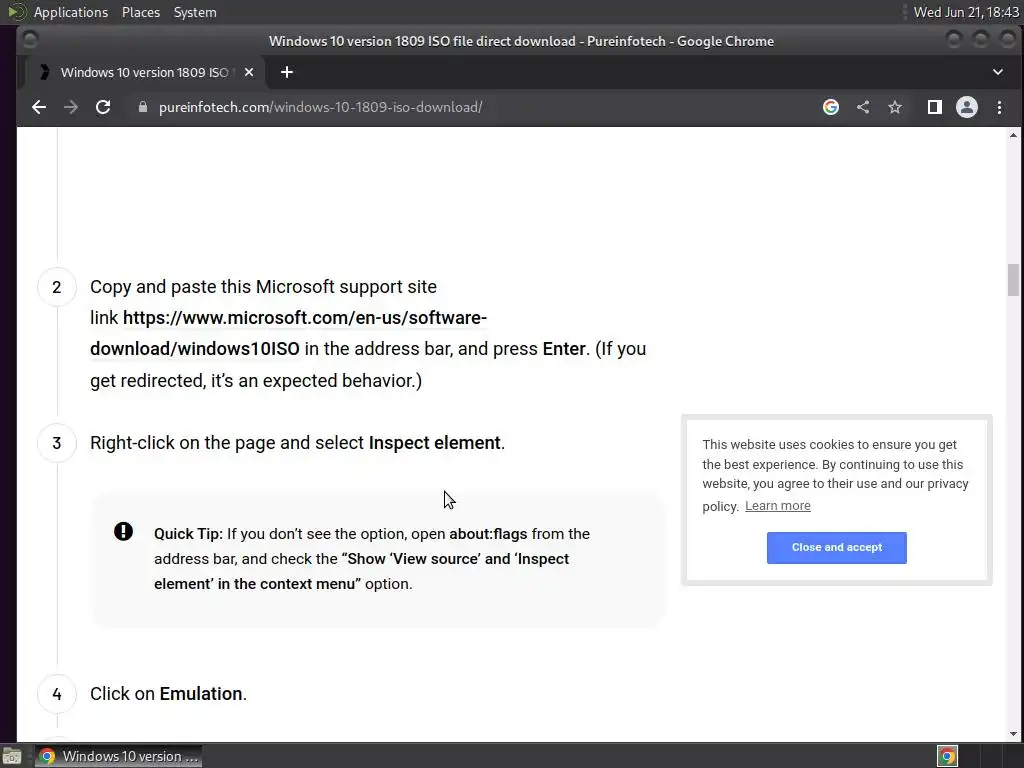The height and width of the screenshot is (768, 1024).
Task: Bookmark this tab with the star icon
Action: click(895, 107)
